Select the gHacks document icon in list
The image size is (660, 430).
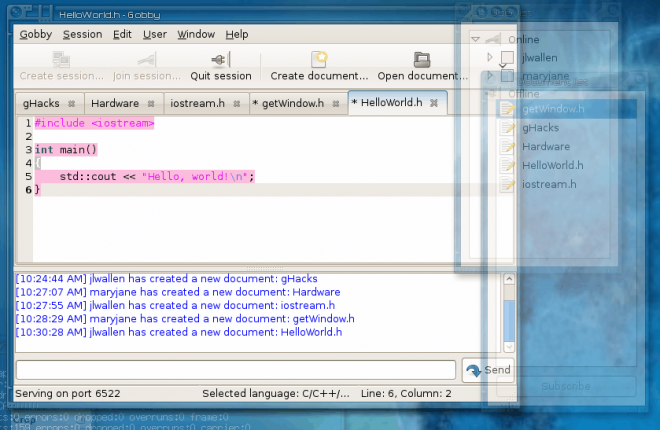(508, 128)
